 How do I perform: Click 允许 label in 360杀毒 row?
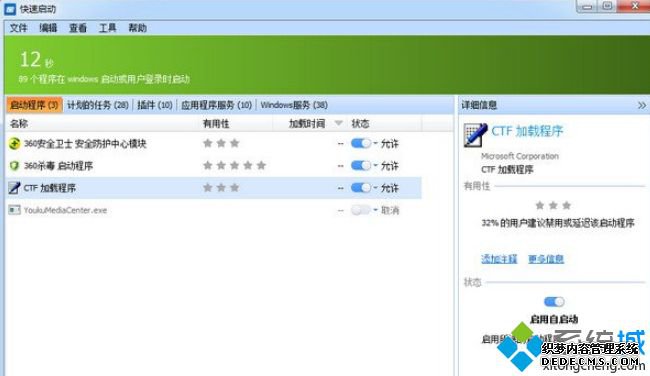(390, 166)
